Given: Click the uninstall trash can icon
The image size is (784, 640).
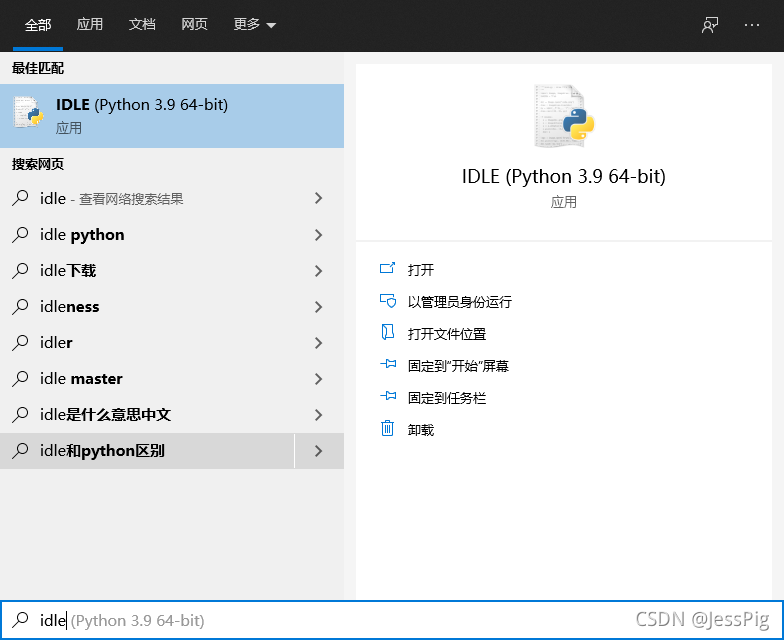Looking at the screenshot, I should click(388, 428).
